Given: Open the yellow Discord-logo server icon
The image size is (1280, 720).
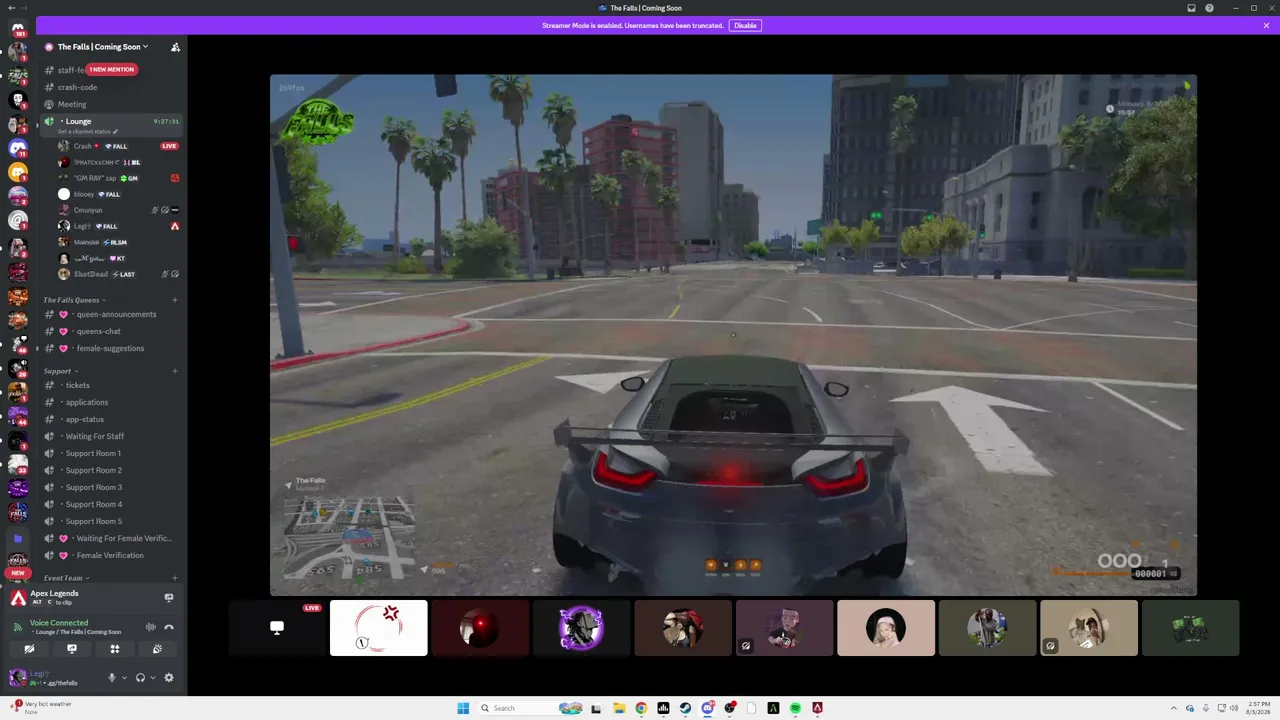Looking at the screenshot, I should [x=18, y=172].
